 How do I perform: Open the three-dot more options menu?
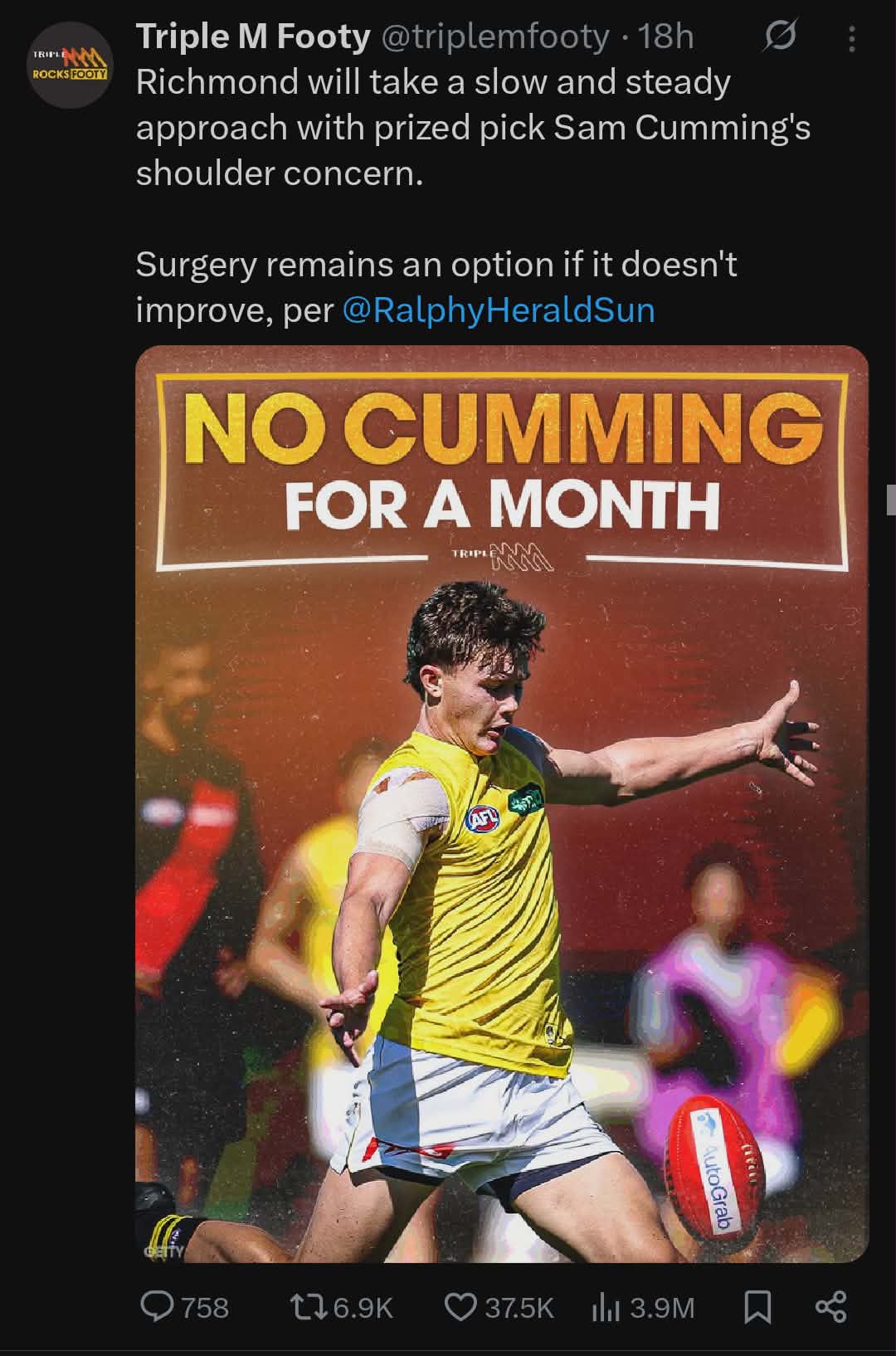[852, 38]
